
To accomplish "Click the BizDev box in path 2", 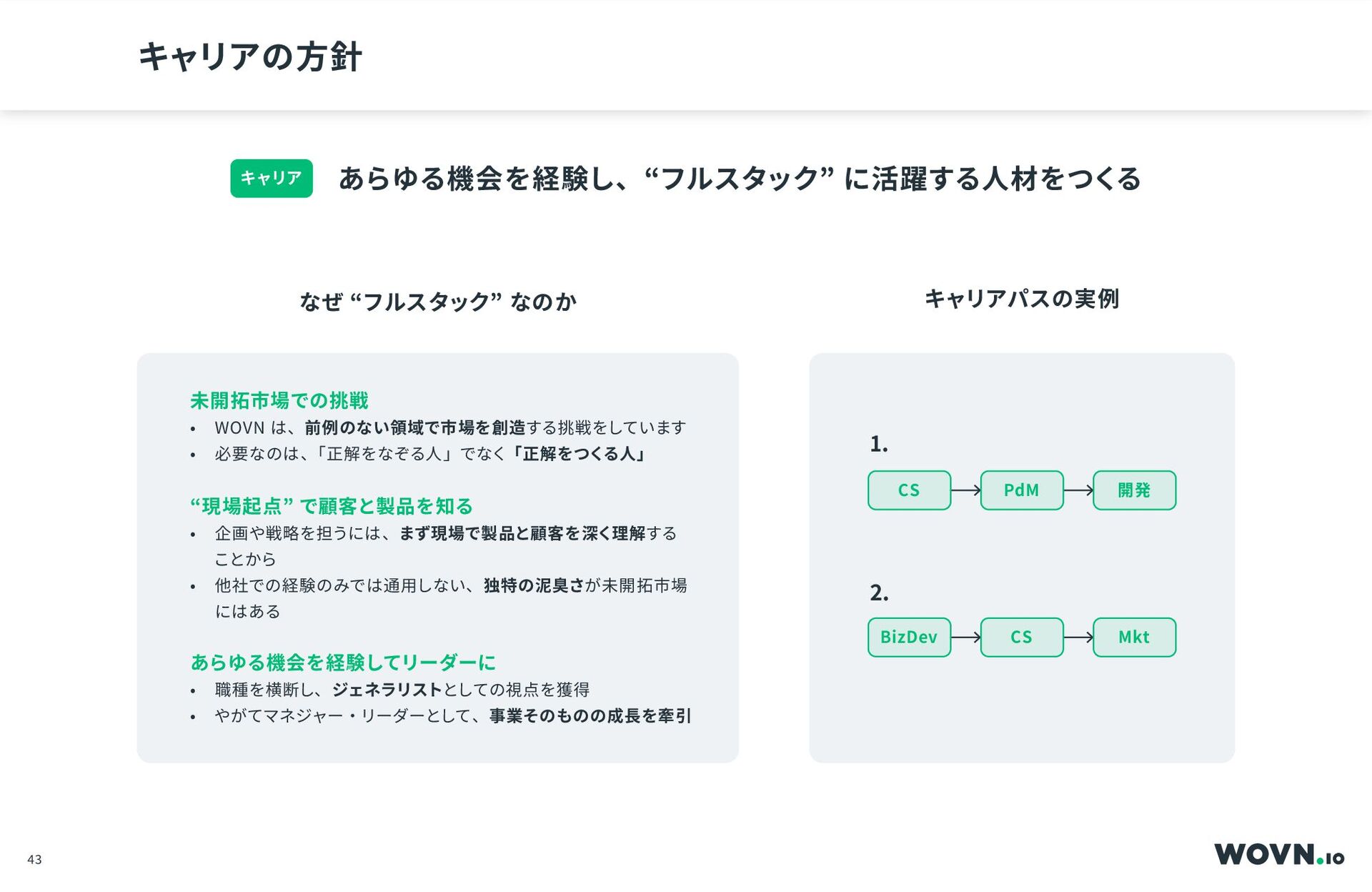I will (909, 638).
